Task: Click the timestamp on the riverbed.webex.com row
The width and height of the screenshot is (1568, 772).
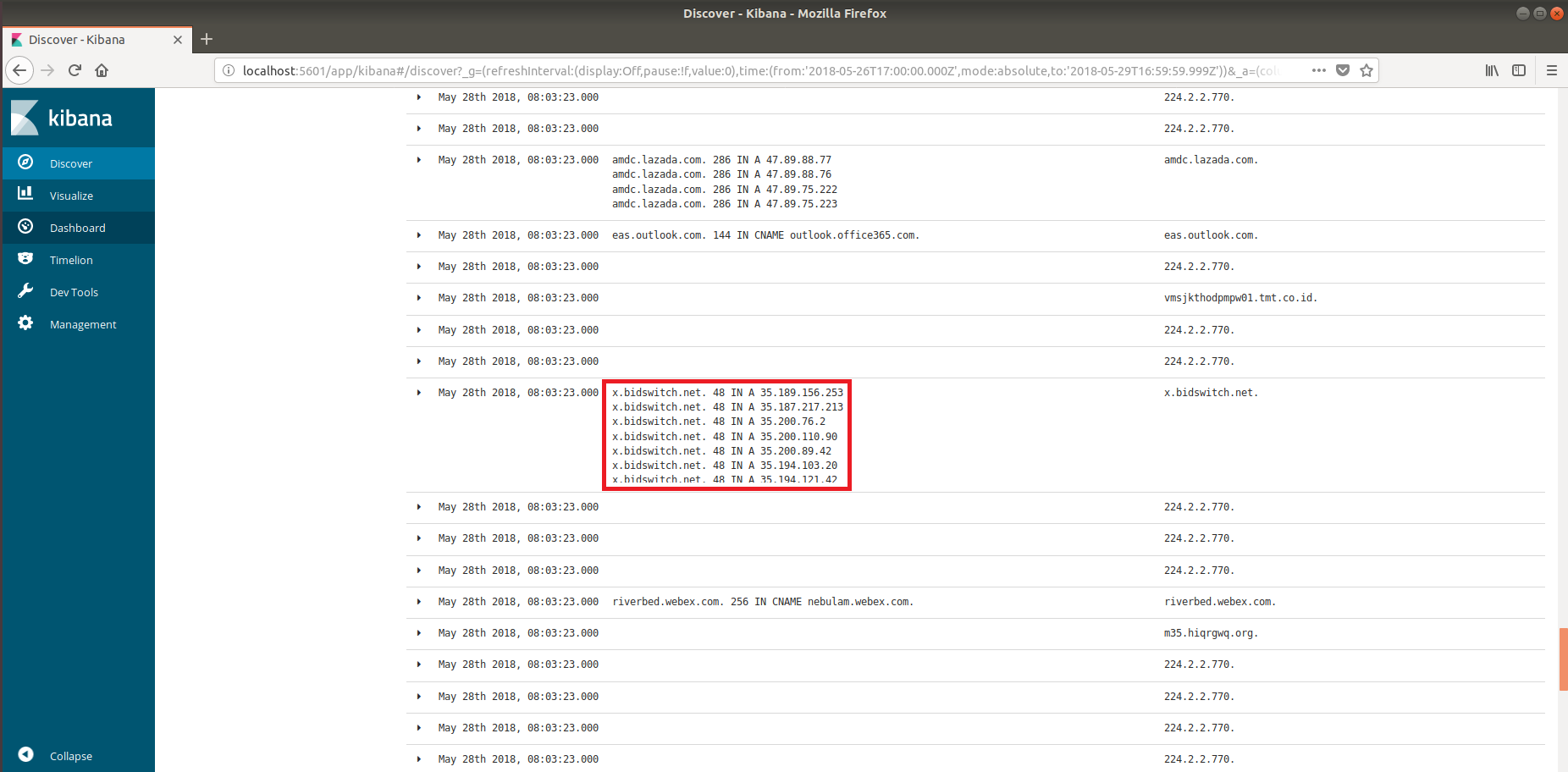Action: [518, 602]
